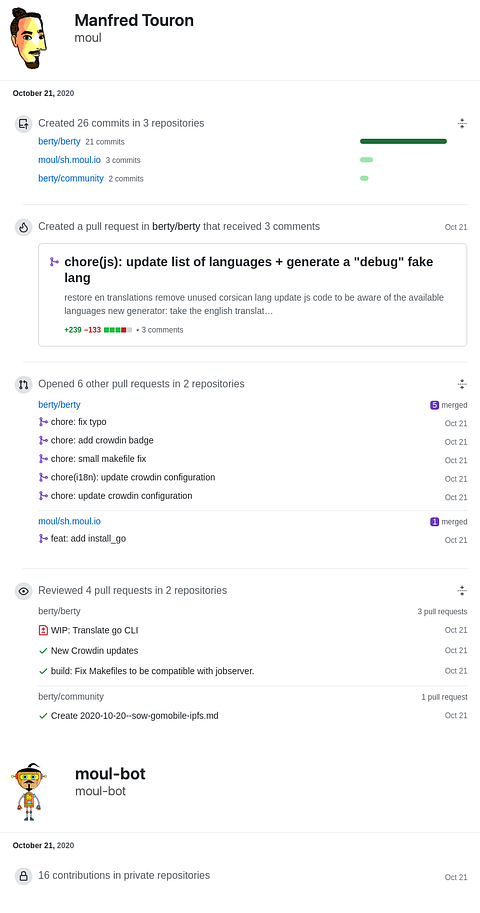
Task: Click the red changes-requested icon for WIP: Translate go CLI
Action: click(x=43, y=630)
